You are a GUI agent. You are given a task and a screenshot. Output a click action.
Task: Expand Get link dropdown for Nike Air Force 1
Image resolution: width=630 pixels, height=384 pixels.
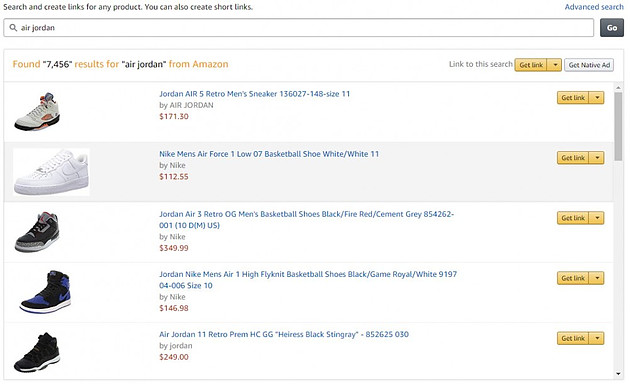pos(597,158)
